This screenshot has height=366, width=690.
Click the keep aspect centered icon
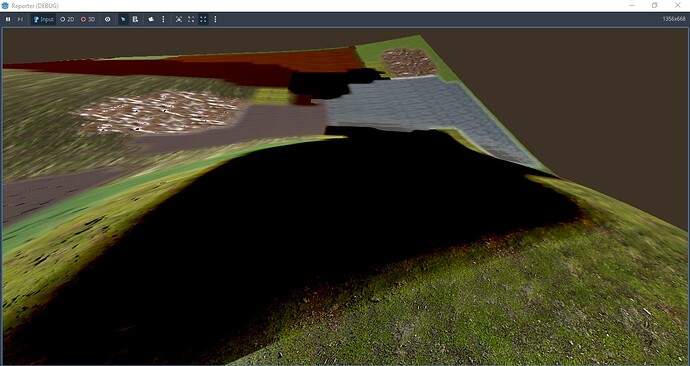[179, 19]
